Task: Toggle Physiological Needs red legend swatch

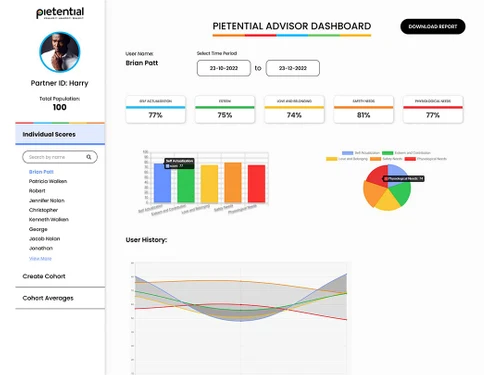Action: pos(410,159)
